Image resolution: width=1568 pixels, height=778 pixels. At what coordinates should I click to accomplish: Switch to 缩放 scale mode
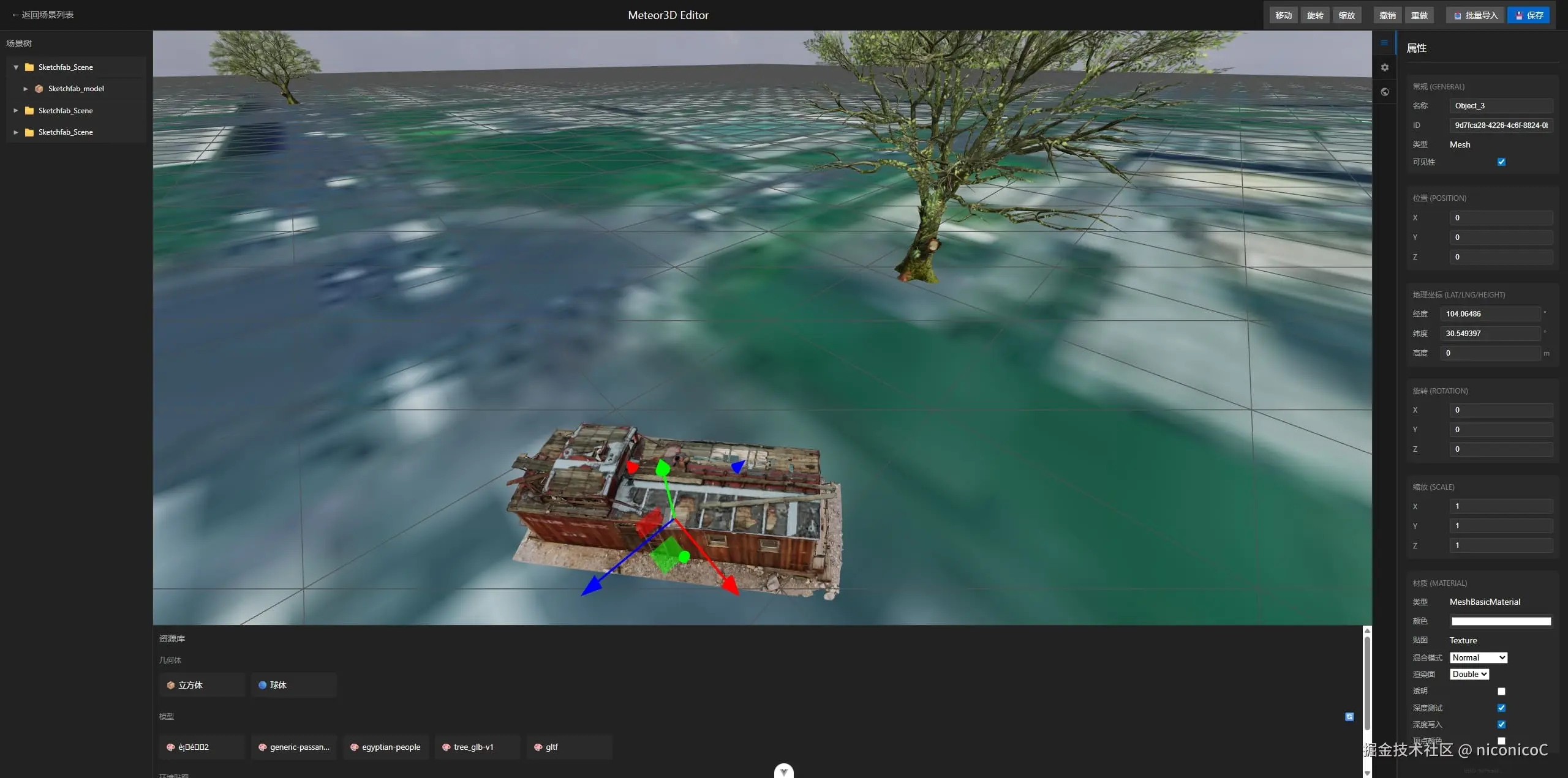point(1346,15)
